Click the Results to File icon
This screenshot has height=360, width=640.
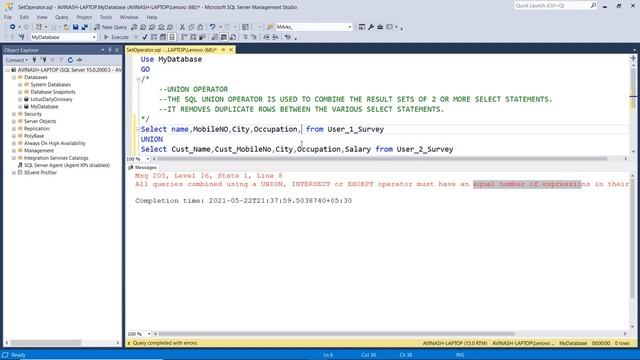tap(233, 37)
